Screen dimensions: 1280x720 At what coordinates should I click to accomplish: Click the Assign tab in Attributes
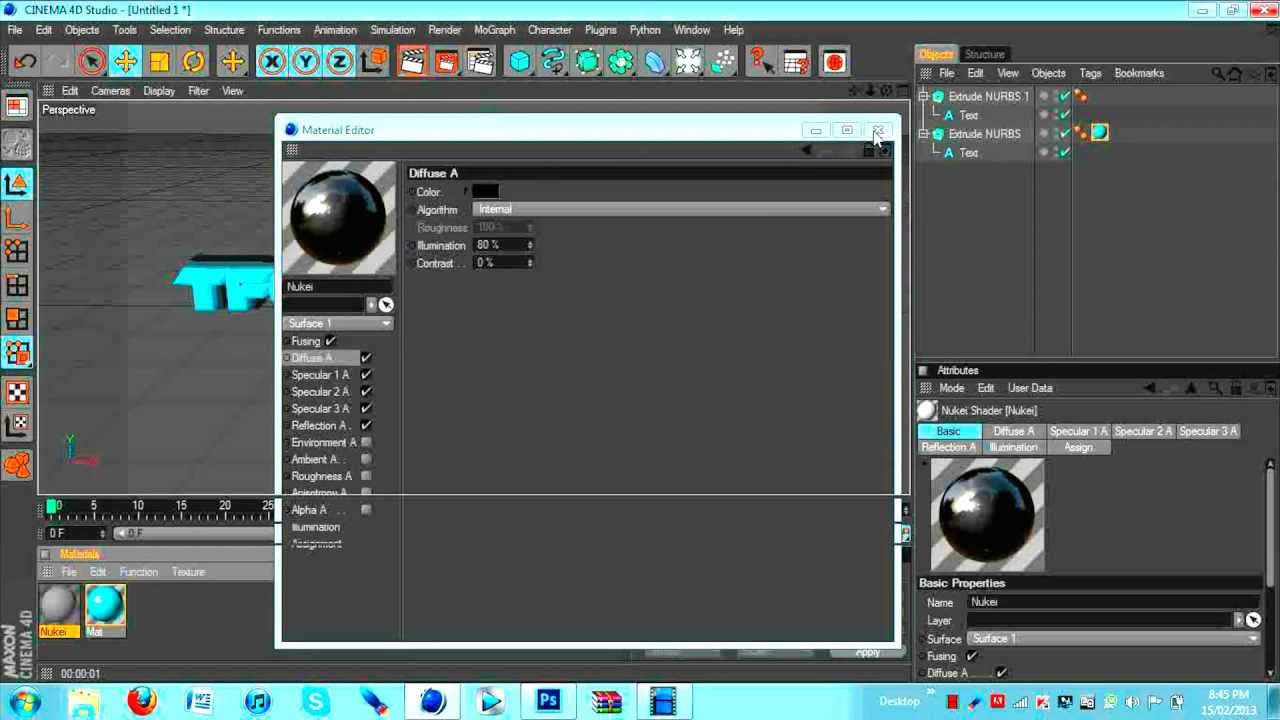click(1078, 447)
